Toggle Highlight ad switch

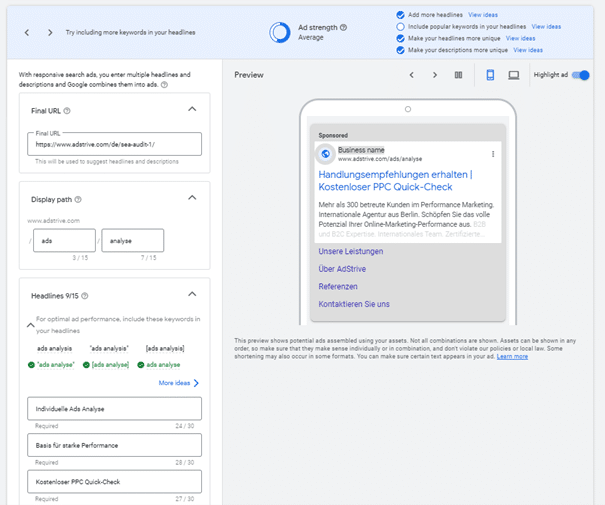point(581,75)
